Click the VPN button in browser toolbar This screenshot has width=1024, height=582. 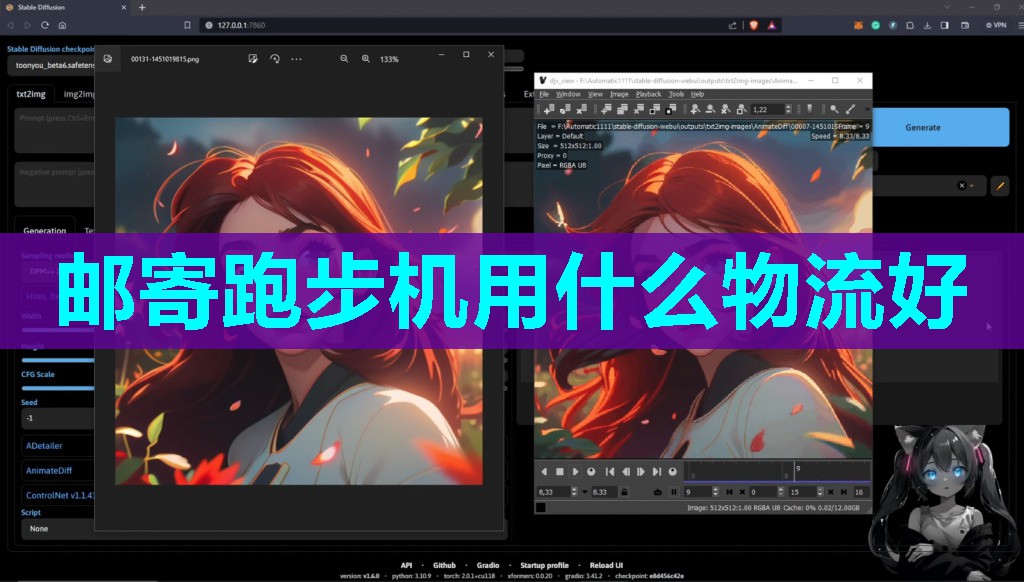[996, 25]
